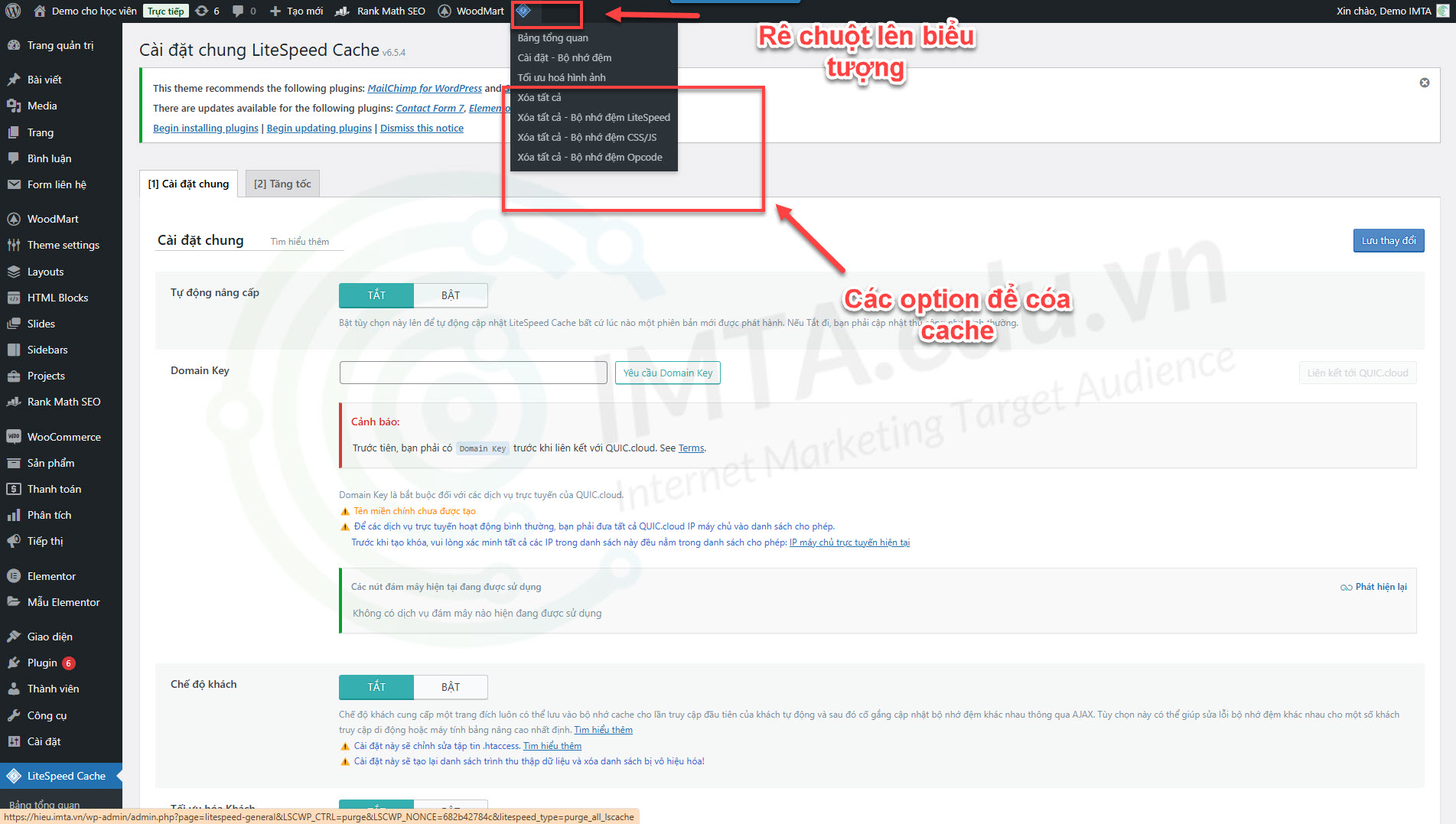Click Begin updating plugins link
This screenshot has height=824, width=1456.
click(x=319, y=128)
